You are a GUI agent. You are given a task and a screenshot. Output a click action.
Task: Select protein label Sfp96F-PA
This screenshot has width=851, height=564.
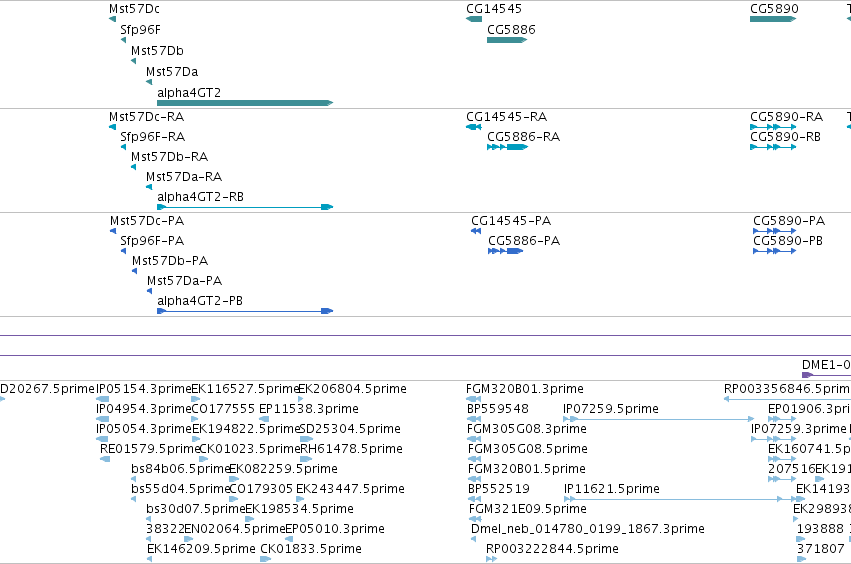point(152,241)
